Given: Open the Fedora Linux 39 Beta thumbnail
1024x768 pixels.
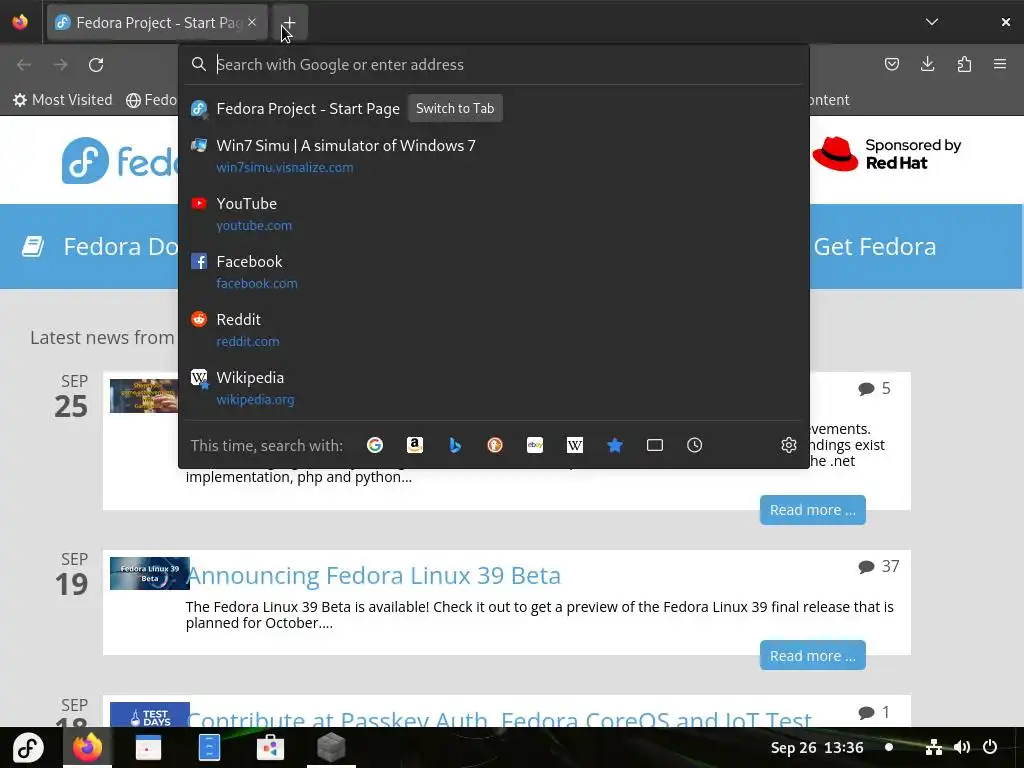Looking at the screenshot, I should tap(150, 573).
